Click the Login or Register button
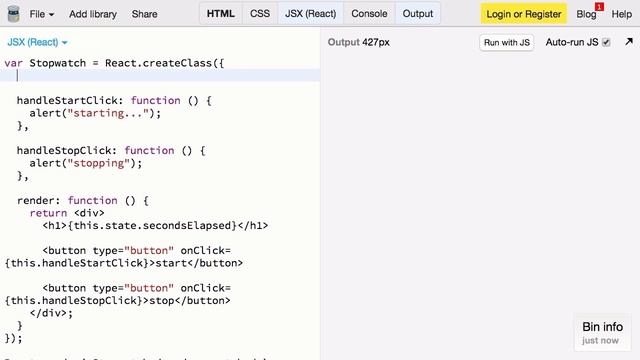The image size is (640, 360). (x=524, y=14)
